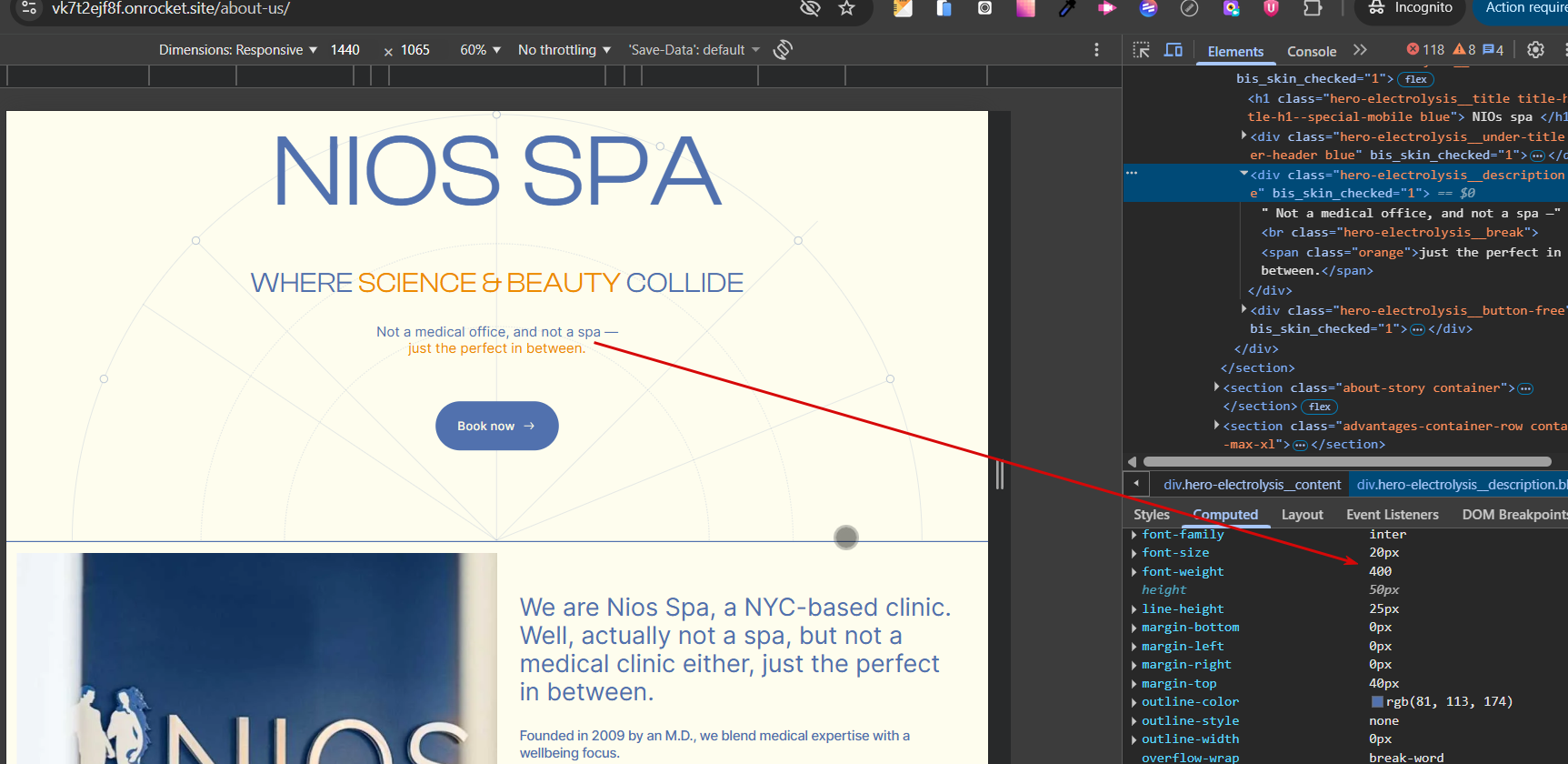Click the flex badge beside bis_skin_checked at top
The height and width of the screenshot is (764, 1568).
(x=1416, y=79)
